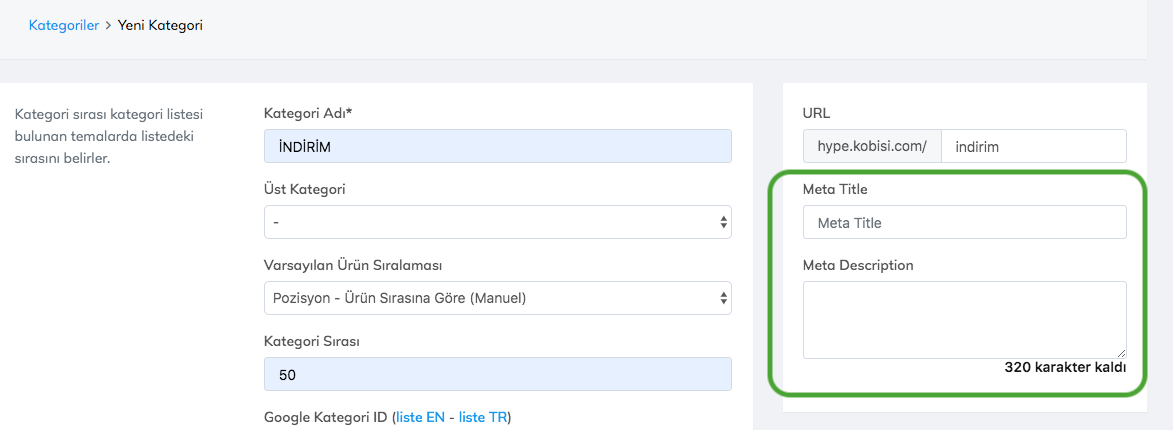Click the Google Kategori ID label
Viewport: 1173px width, 430px height.
click(x=326, y=417)
